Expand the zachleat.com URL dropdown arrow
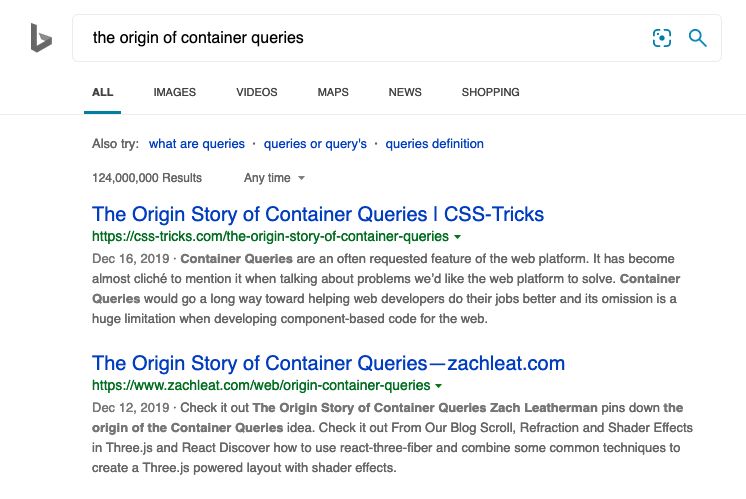Image resolution: width=746 pixels, height=499 pixels. click(439, 386)
